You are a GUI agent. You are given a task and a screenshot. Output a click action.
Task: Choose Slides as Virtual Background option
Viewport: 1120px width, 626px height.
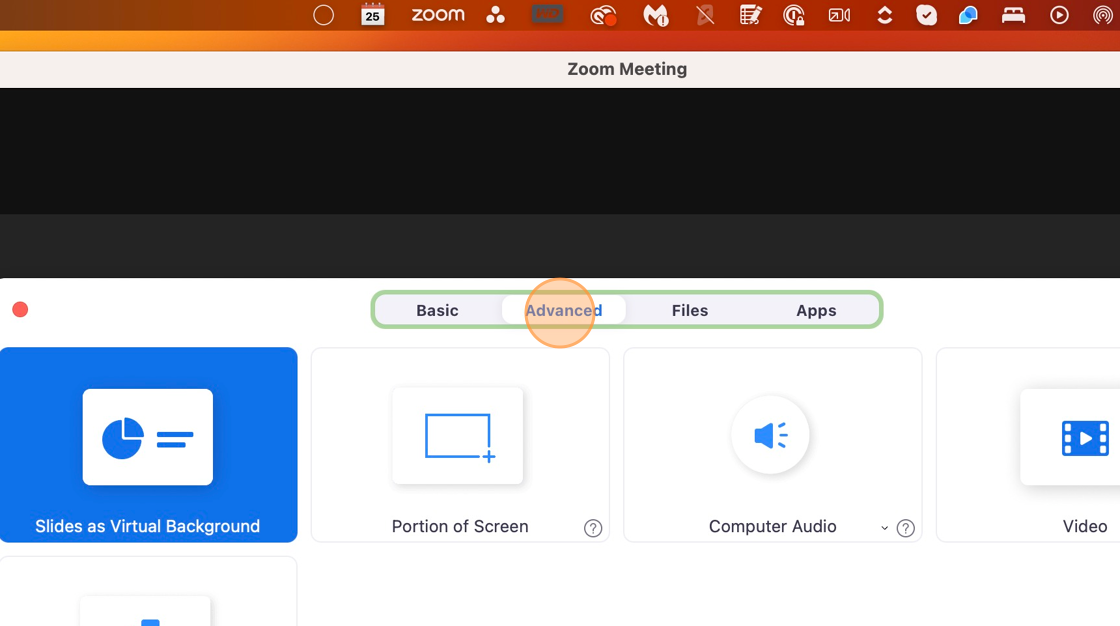coord(148,444)
